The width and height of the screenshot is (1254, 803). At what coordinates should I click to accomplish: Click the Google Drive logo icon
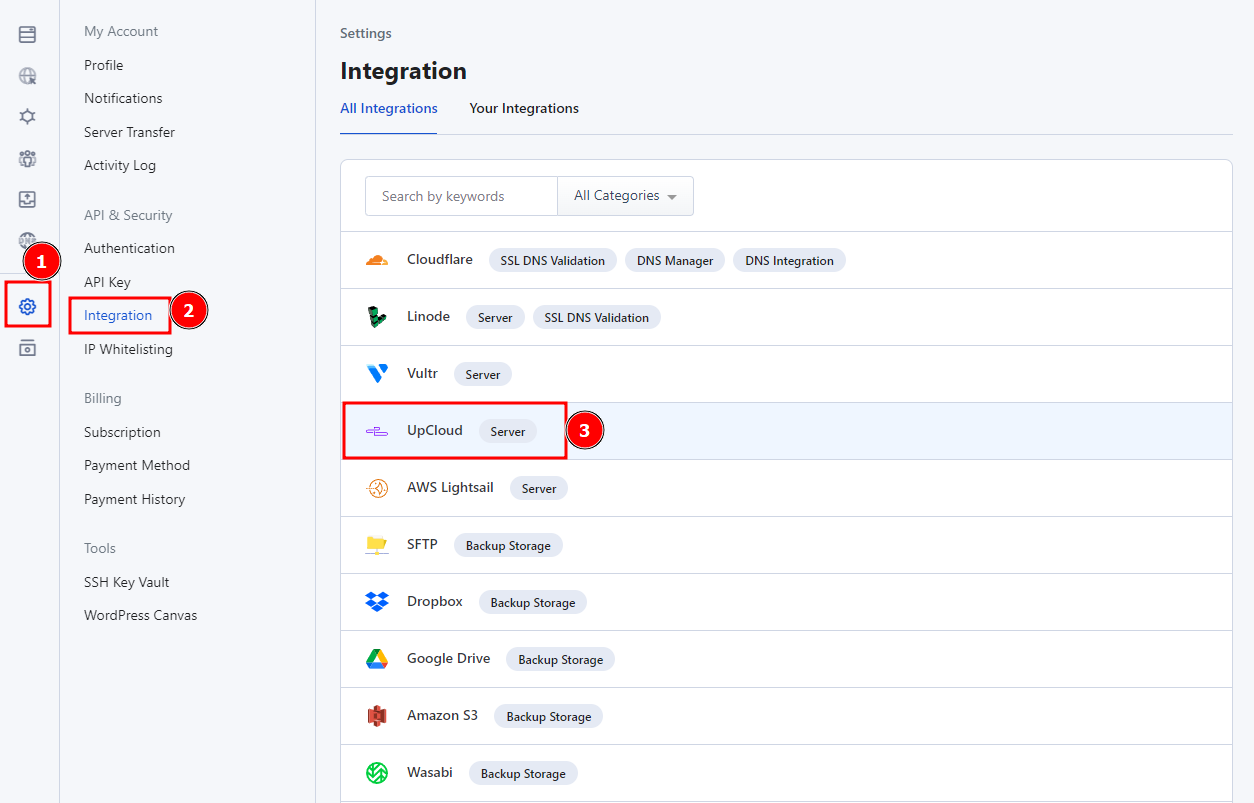point(376,659)
